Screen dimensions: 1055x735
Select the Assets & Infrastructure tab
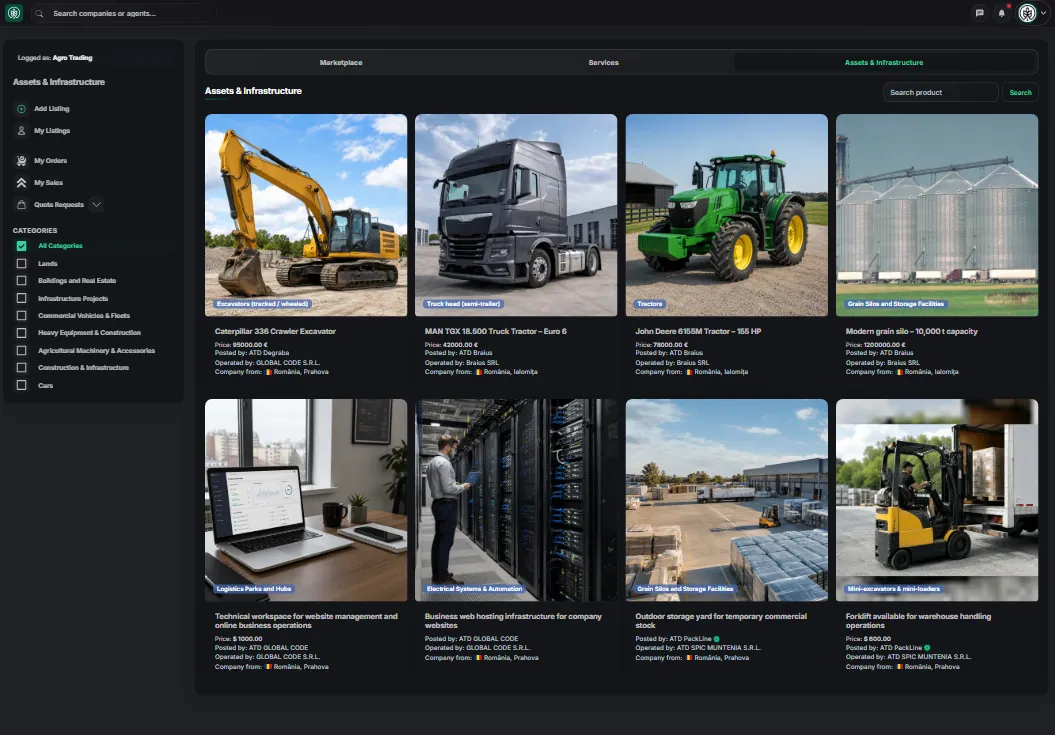(884, 63)
